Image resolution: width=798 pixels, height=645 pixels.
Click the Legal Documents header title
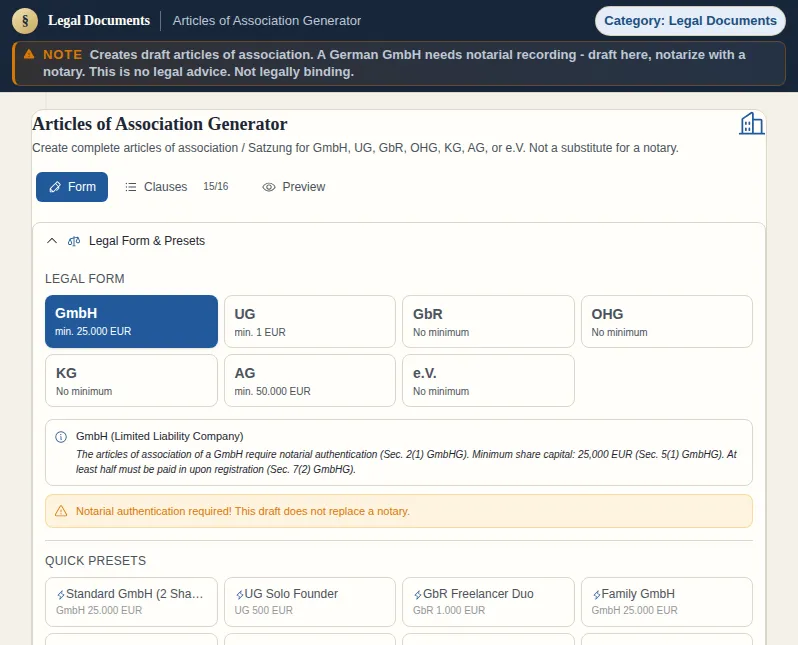[x=99, y=20]
